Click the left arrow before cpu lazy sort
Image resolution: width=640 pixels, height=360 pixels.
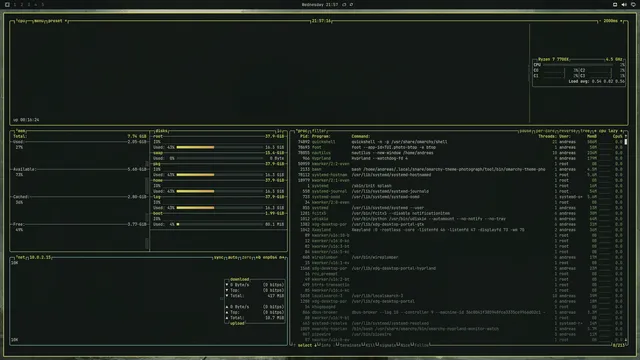pos(595,131)
